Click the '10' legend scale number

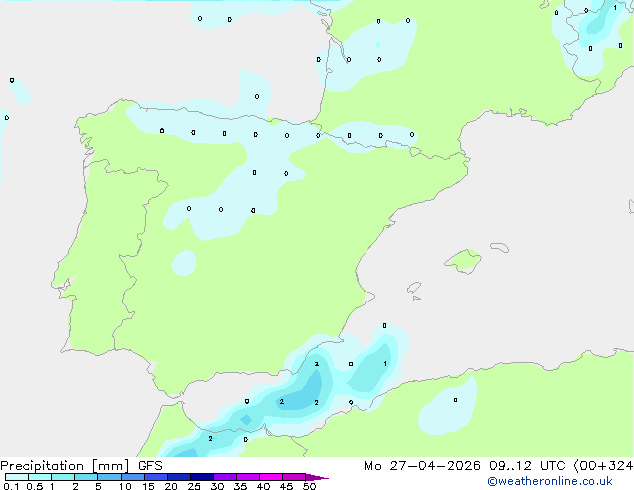[x=125, y=486]
